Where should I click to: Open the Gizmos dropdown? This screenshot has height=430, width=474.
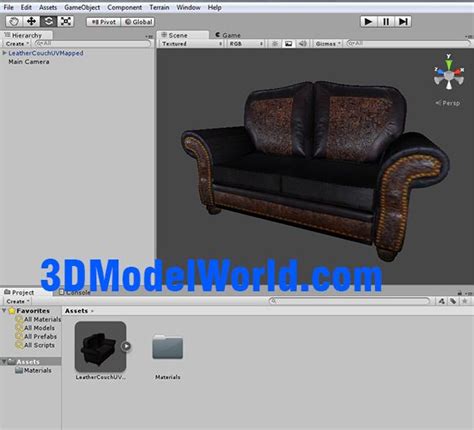click(x=328, y=44)
